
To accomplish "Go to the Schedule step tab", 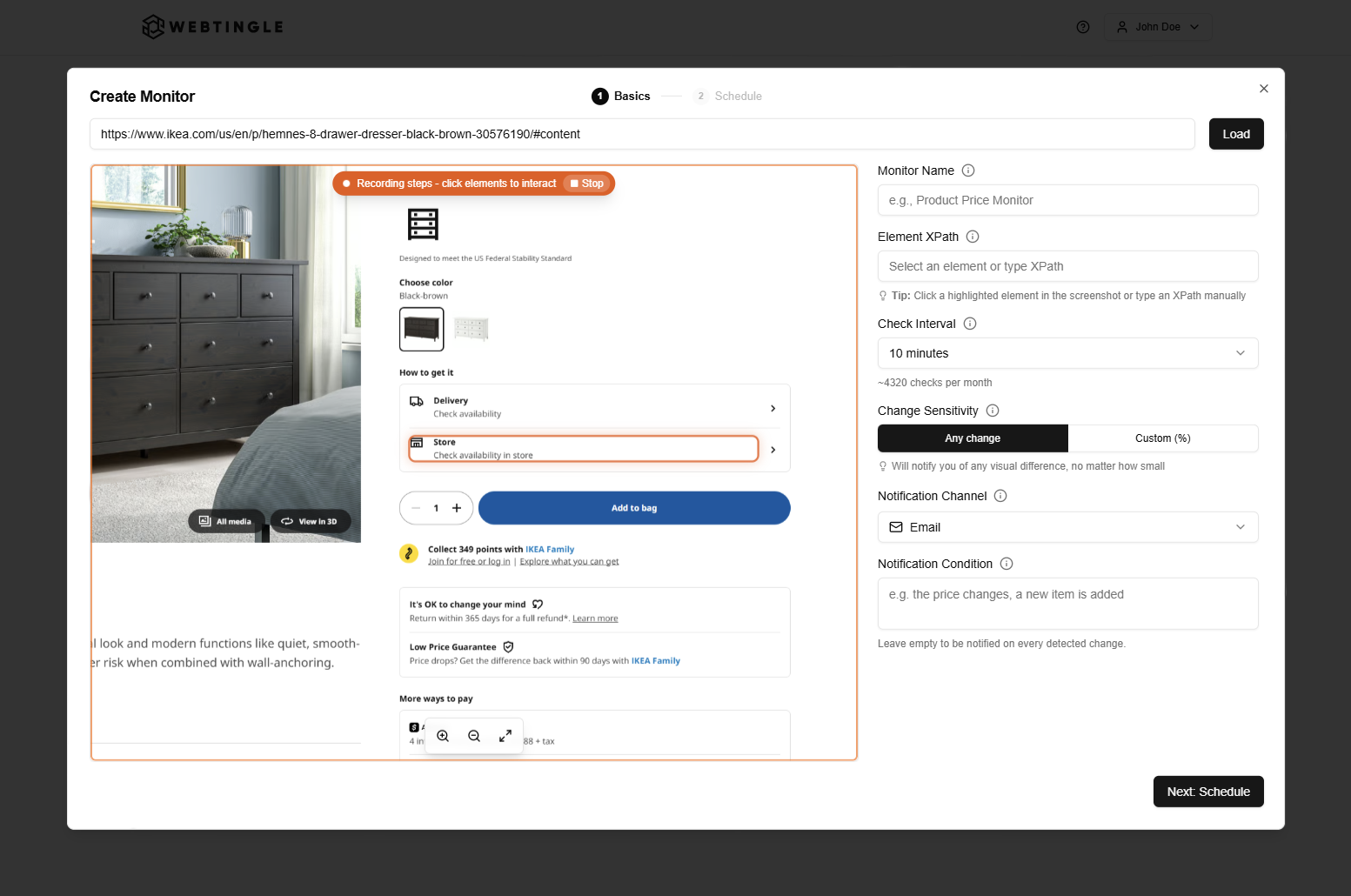I will pyautogui.click(x=729, y=97).
